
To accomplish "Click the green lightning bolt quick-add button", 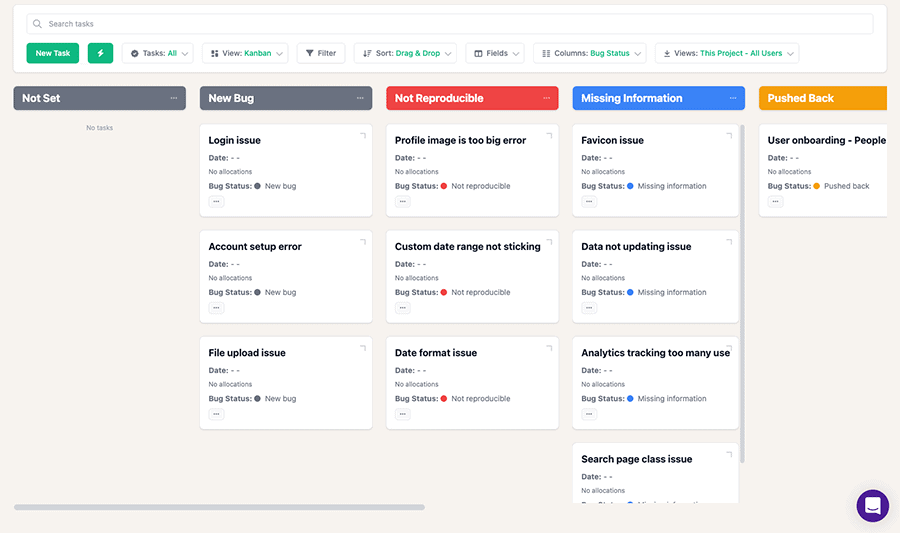I will point(100,53).
